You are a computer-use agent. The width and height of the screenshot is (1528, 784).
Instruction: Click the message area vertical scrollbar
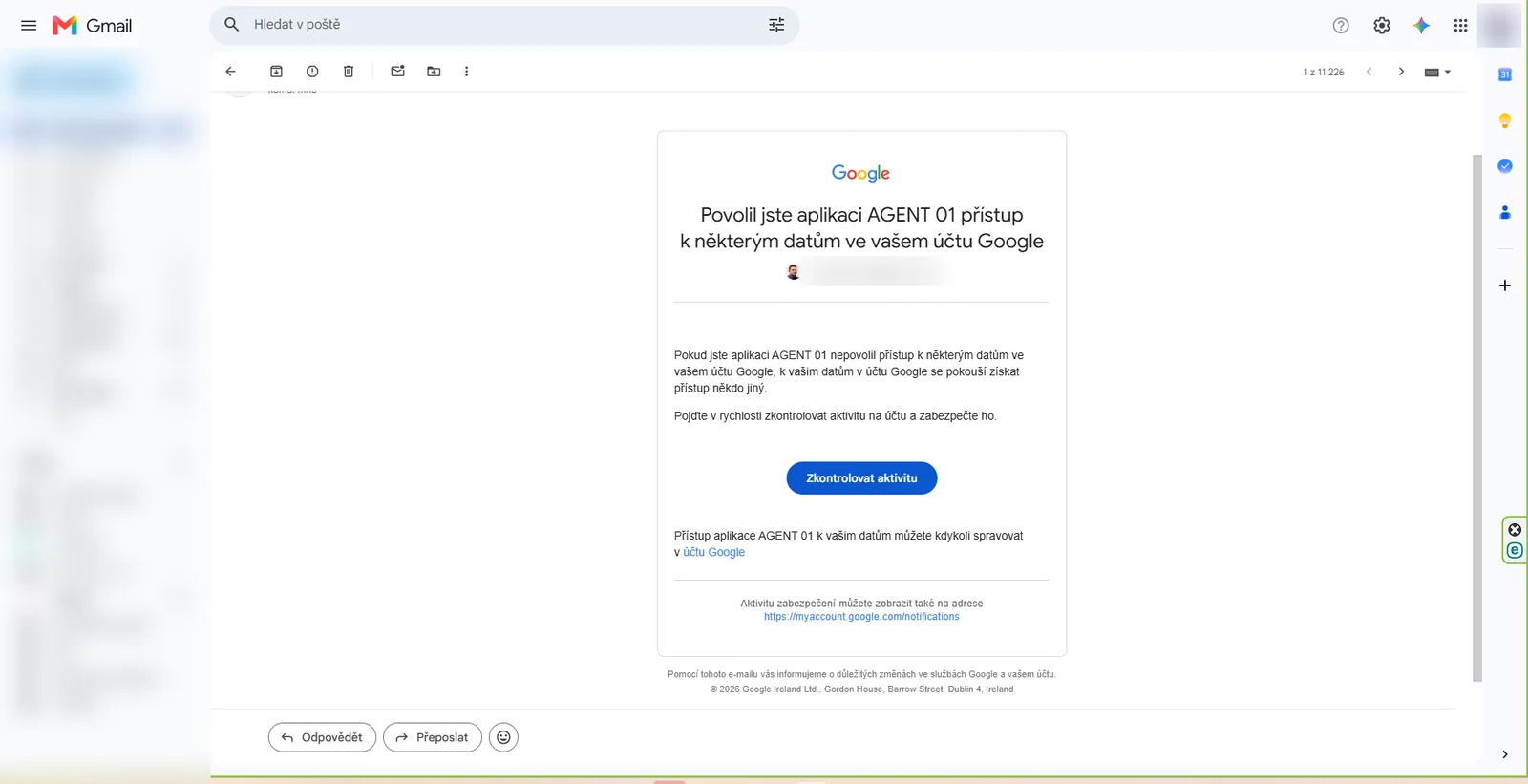(1477, 417)
